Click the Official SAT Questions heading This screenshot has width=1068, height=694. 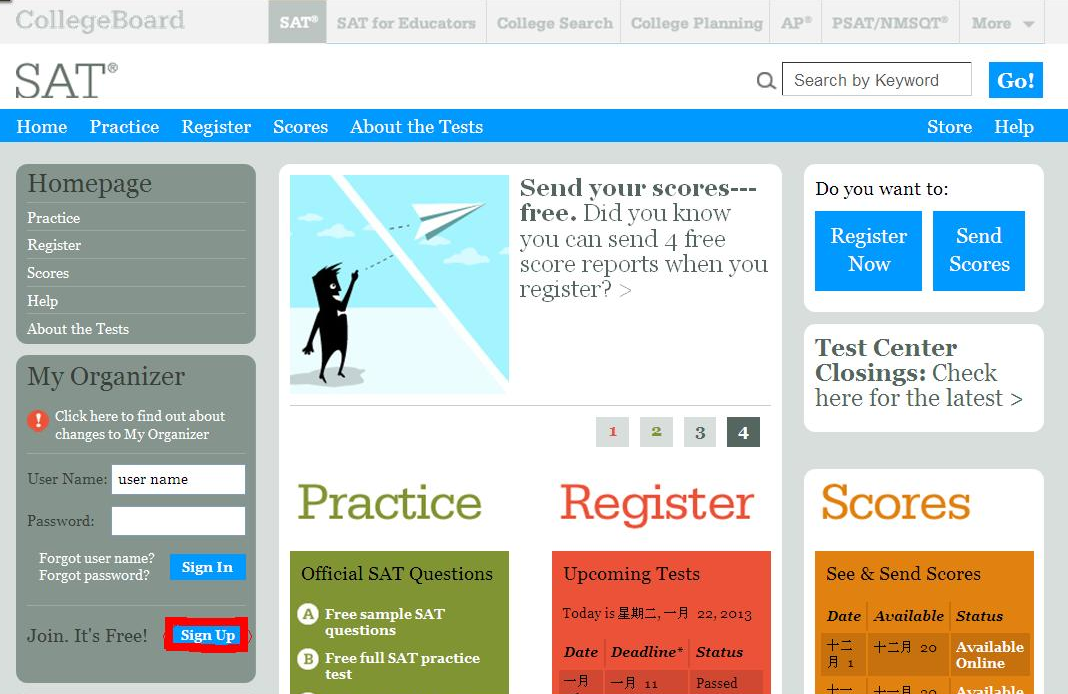(x=397, y=573)
